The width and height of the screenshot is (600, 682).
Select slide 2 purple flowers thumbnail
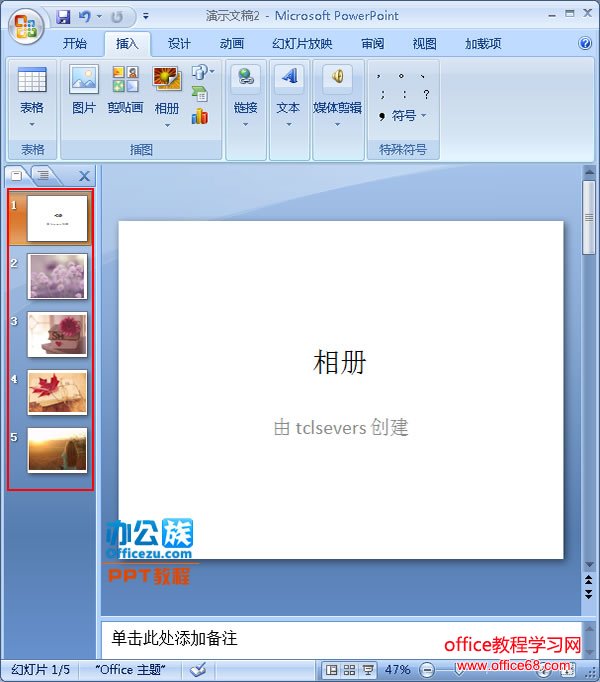(x=57, y=276)
